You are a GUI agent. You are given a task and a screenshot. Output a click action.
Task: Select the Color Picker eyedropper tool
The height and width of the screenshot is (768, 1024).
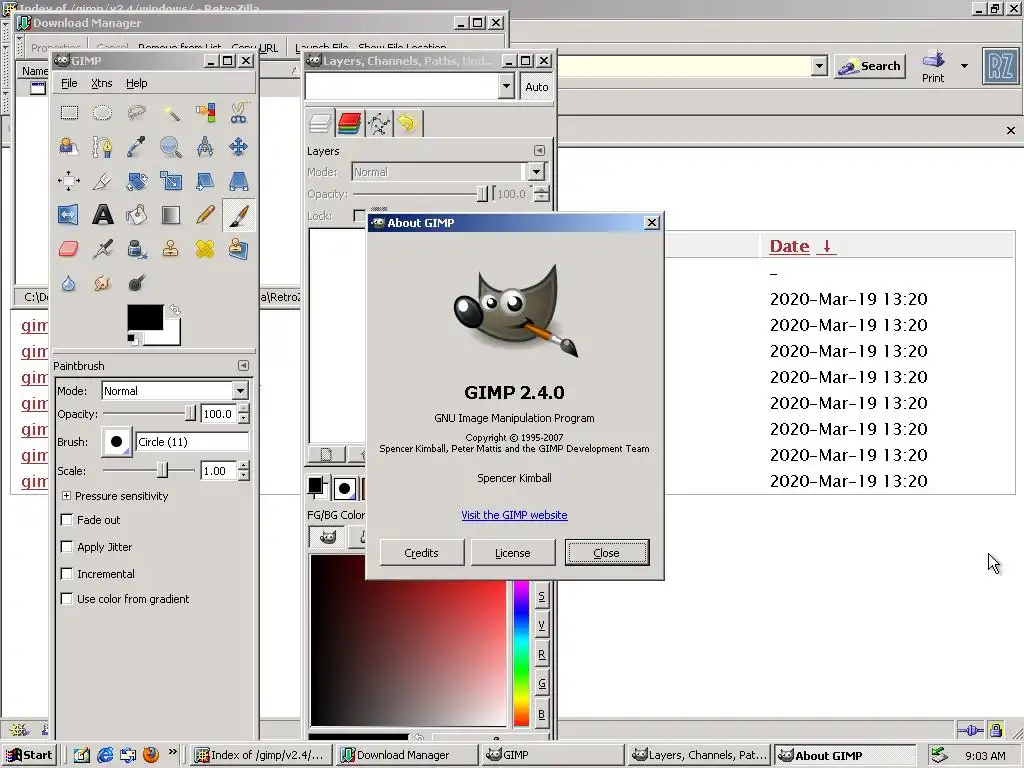(x=136, y=147)
